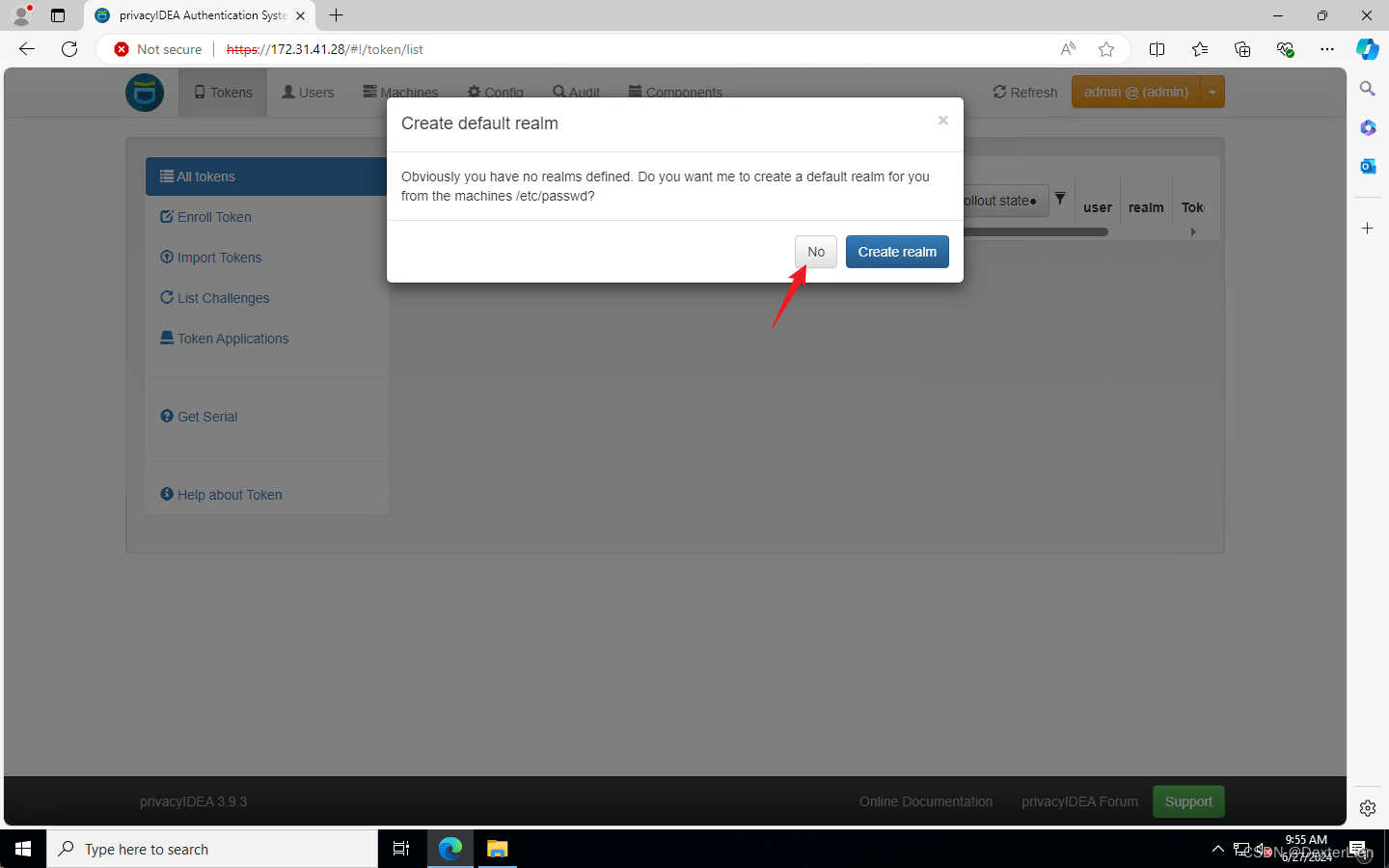Open the Components tab
1389x868 pixels.
675,93
